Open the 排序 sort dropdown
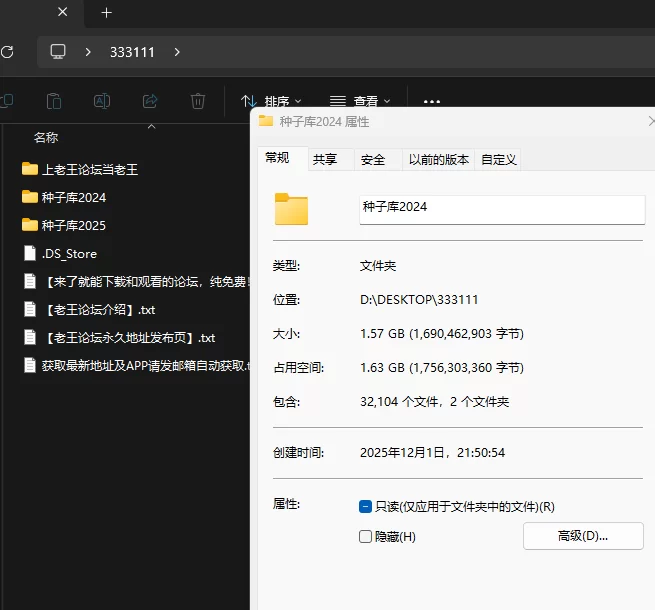Viewport: 655px width, 610px height. click(271, 101)
